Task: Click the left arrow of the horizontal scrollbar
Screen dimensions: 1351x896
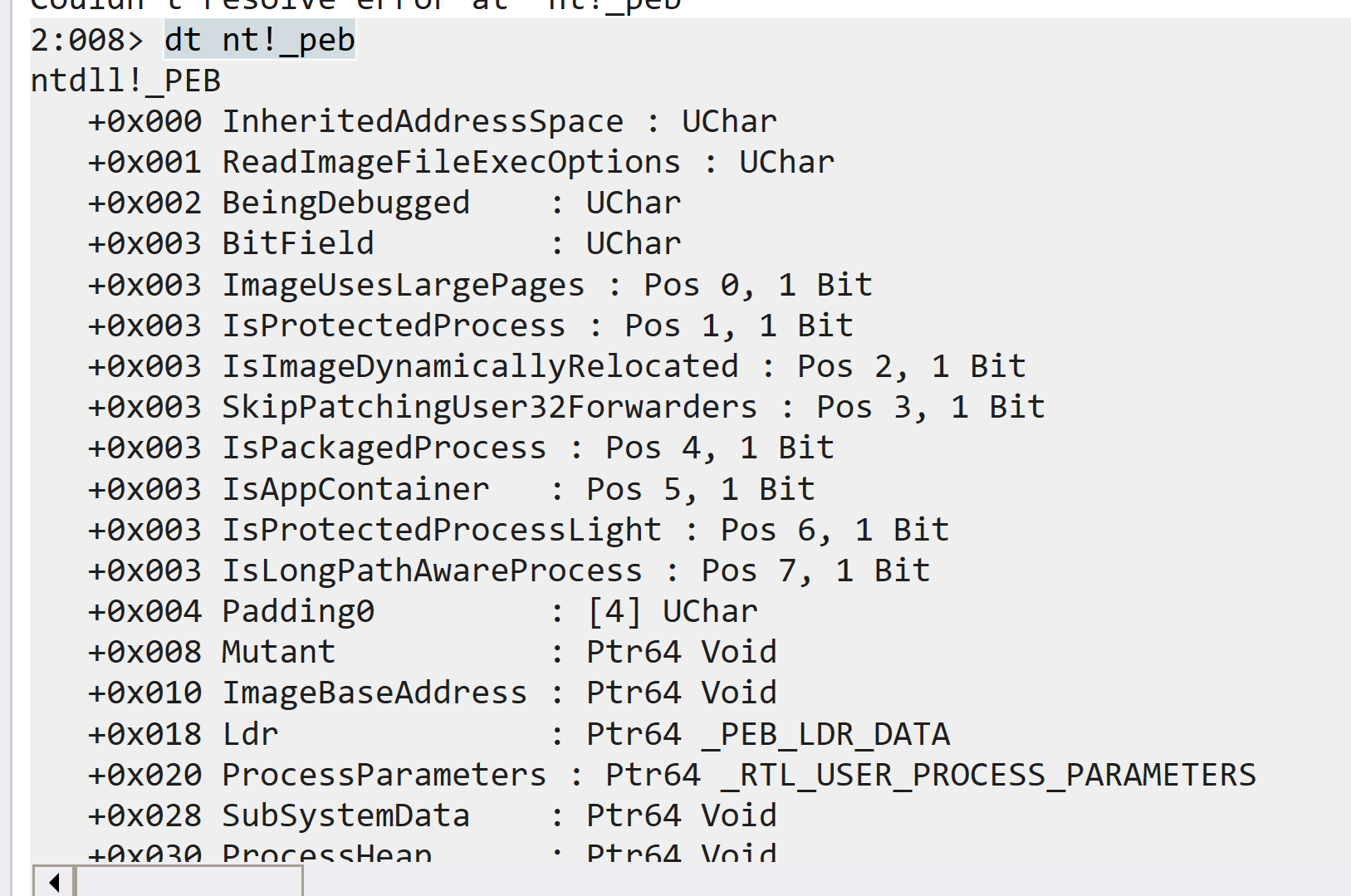Action: (x=54, y=881)
